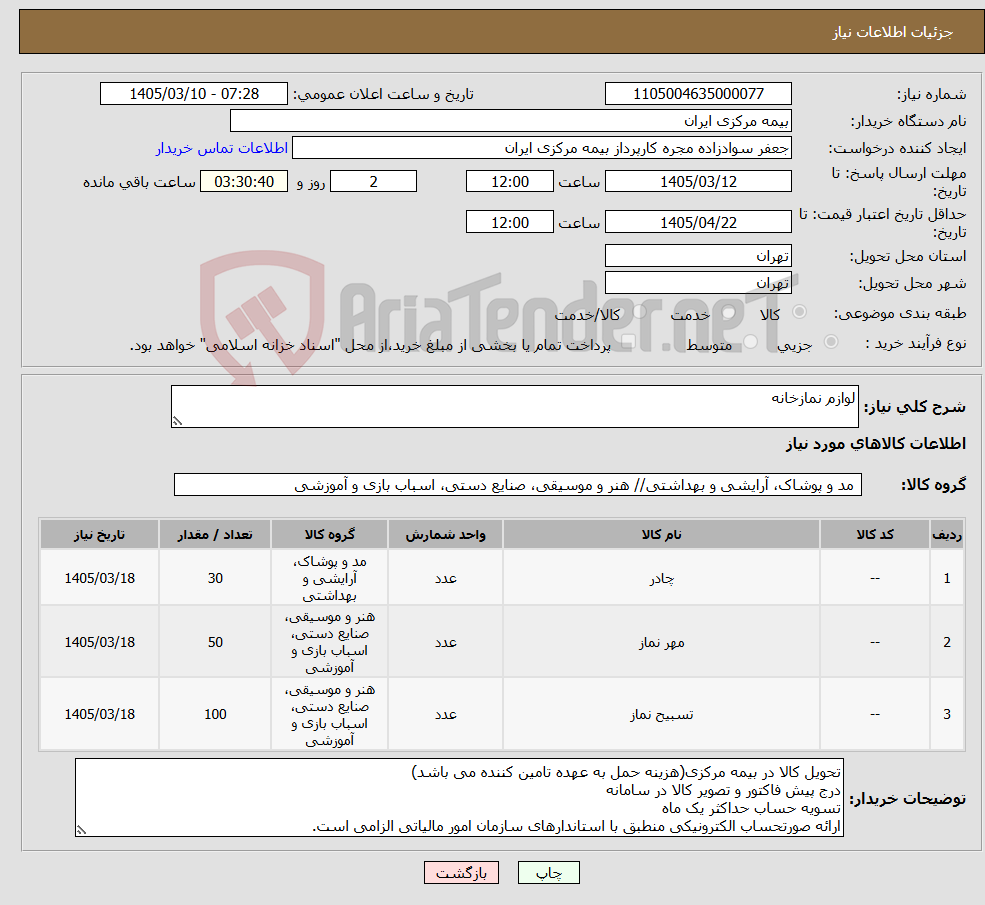Click the delivery city field تهران
Viewport: 985px width, 905px height.
[x=698, y=283]
